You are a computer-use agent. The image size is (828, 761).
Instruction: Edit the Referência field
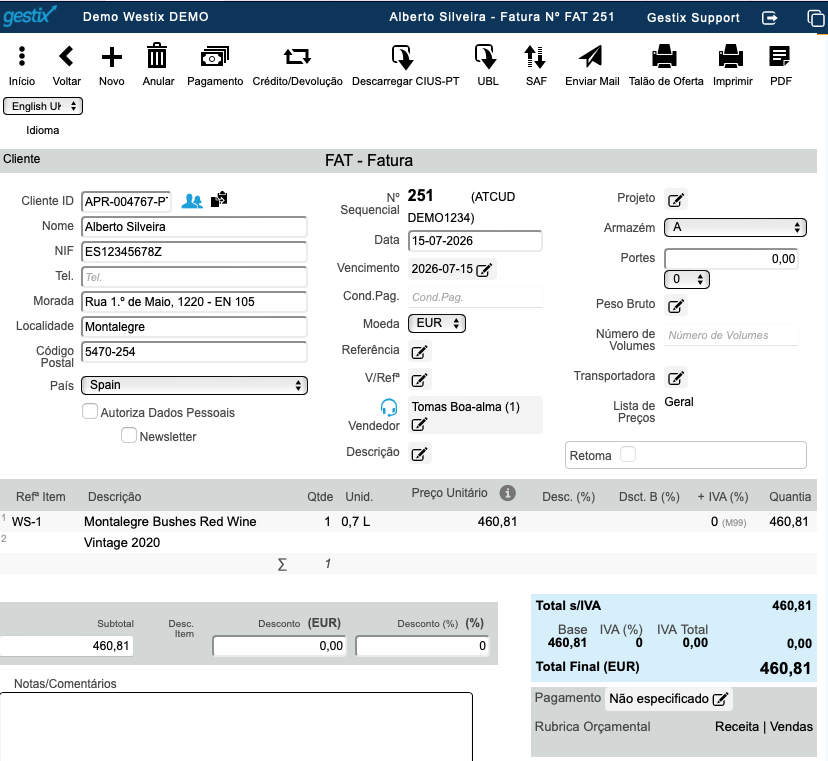pyautogui.click(x=419, y=352)
